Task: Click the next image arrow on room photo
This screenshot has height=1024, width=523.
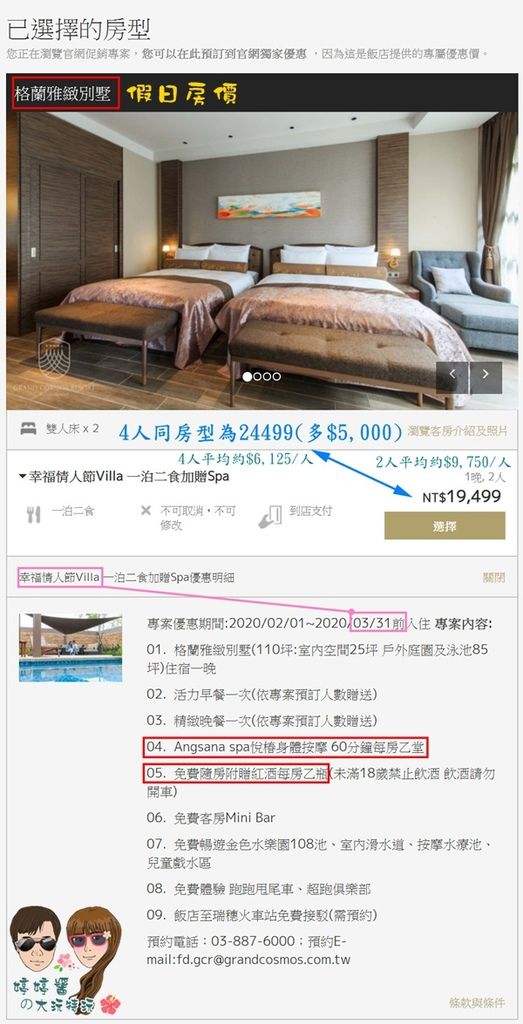Action: coord(485,377)
